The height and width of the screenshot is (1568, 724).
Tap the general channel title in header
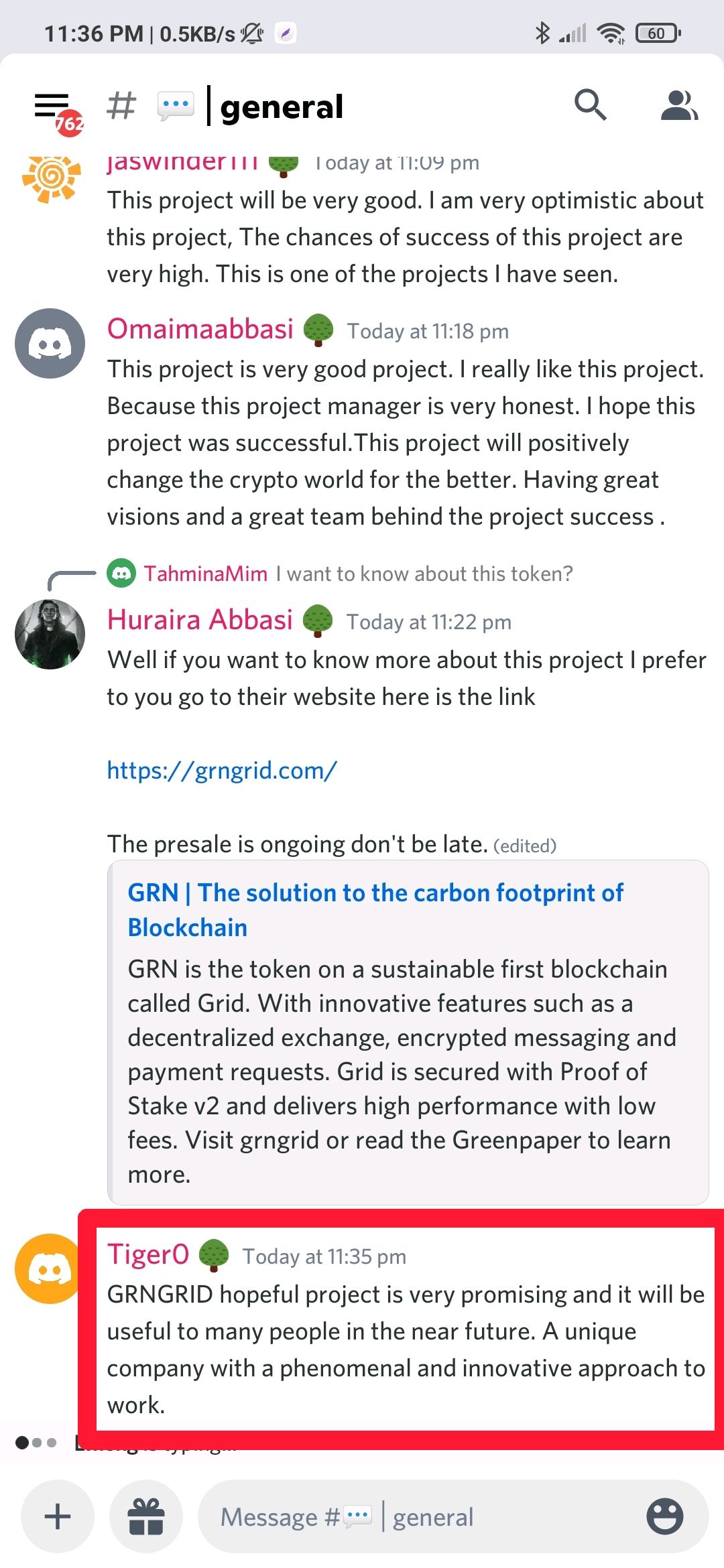coord(282,107)
